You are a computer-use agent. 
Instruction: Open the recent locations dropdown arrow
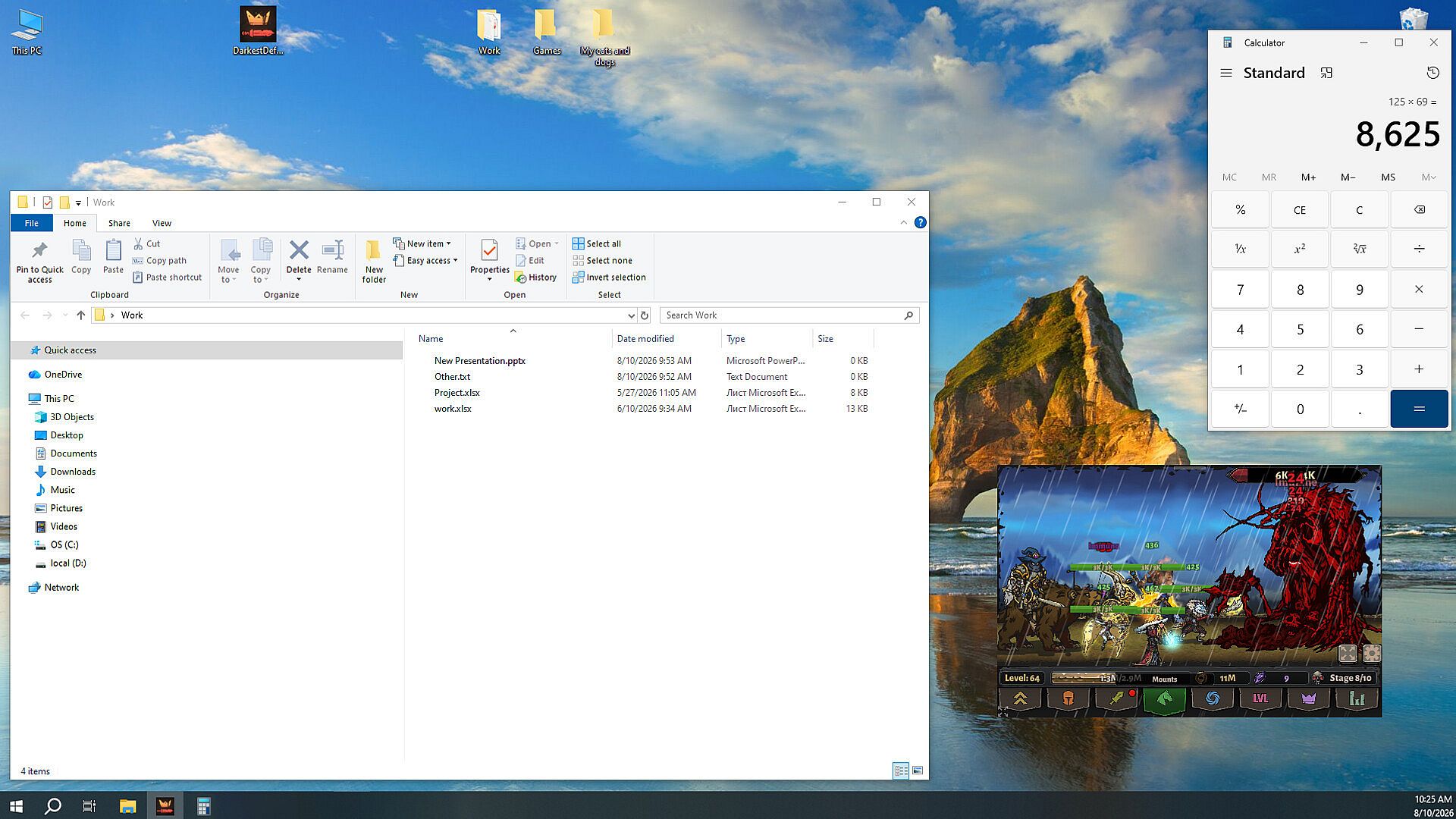pyautogui.click(x=65, y=315)
